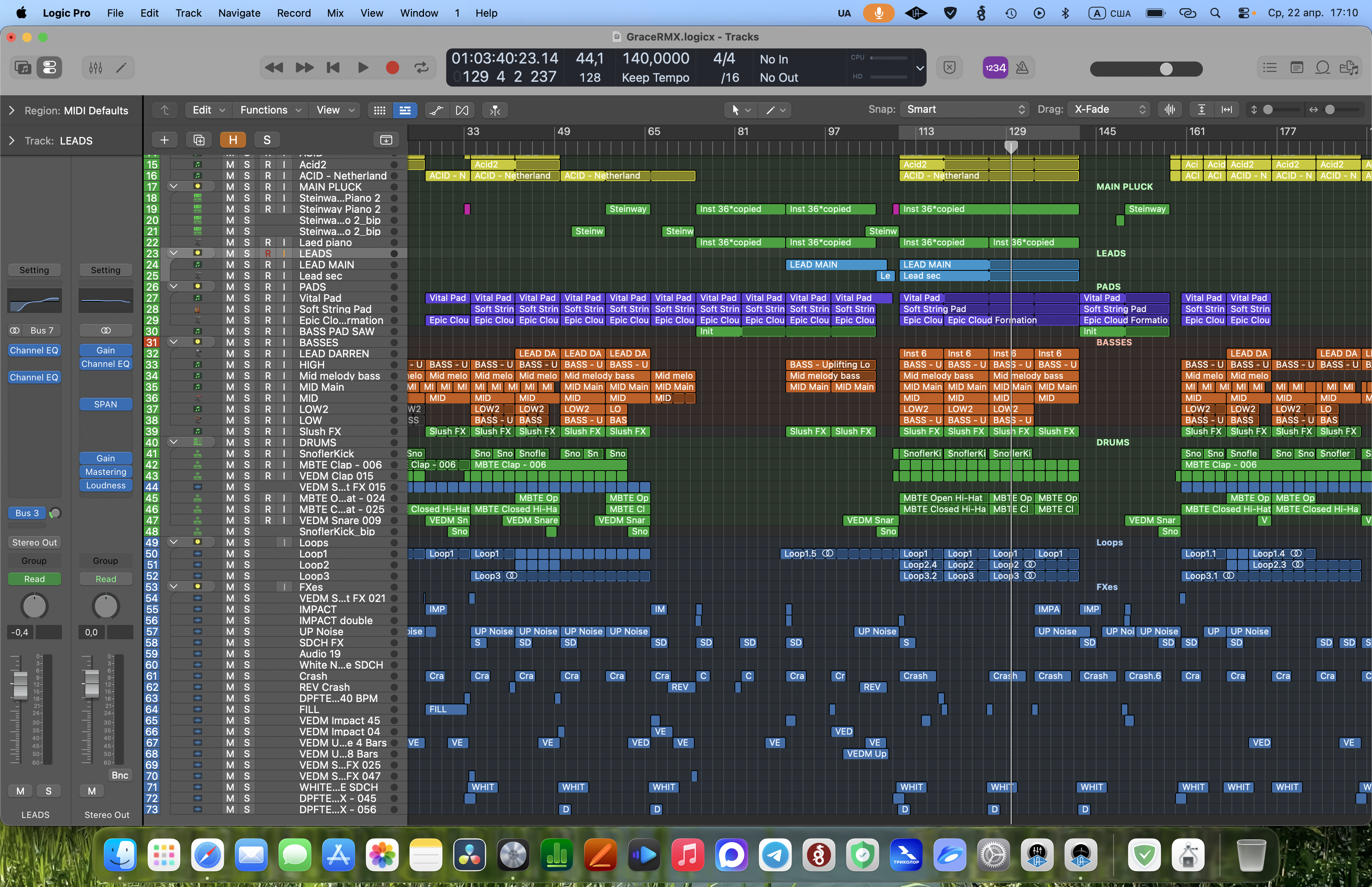Adjust the master volume slider in toolbar

[1166, 69]
